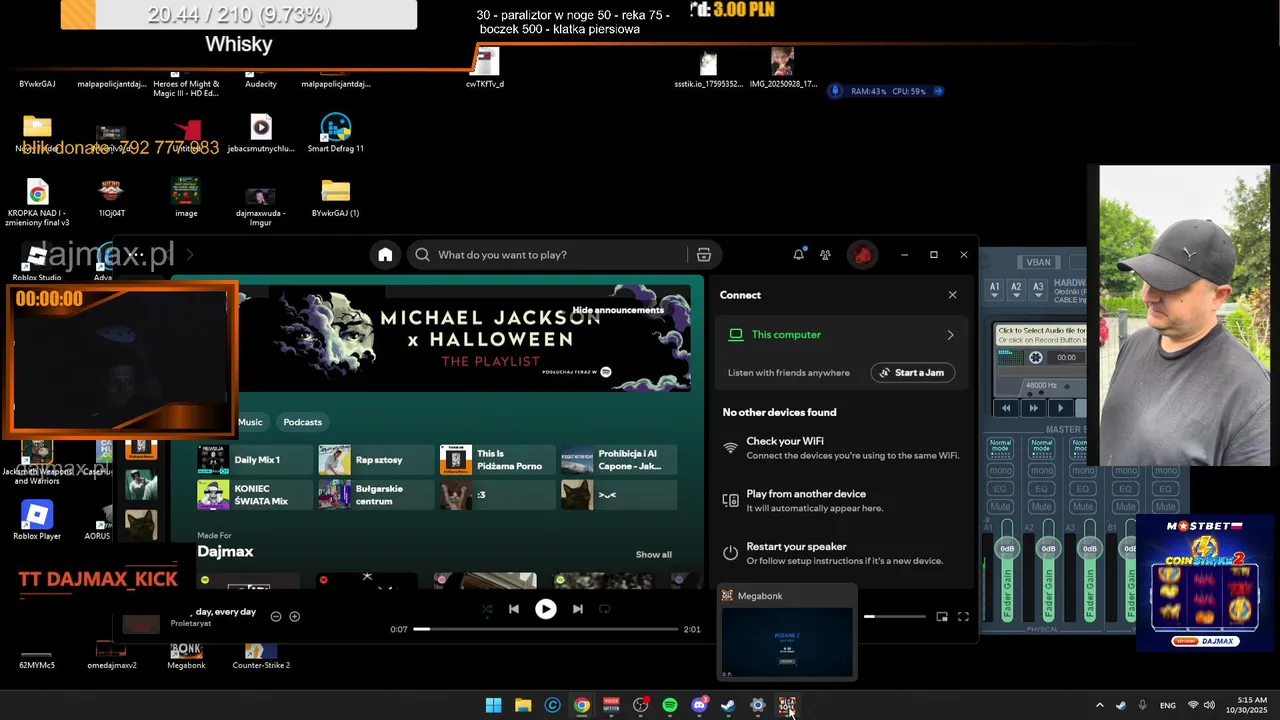Show all Made For Dajmax items

tap(654, 555)
